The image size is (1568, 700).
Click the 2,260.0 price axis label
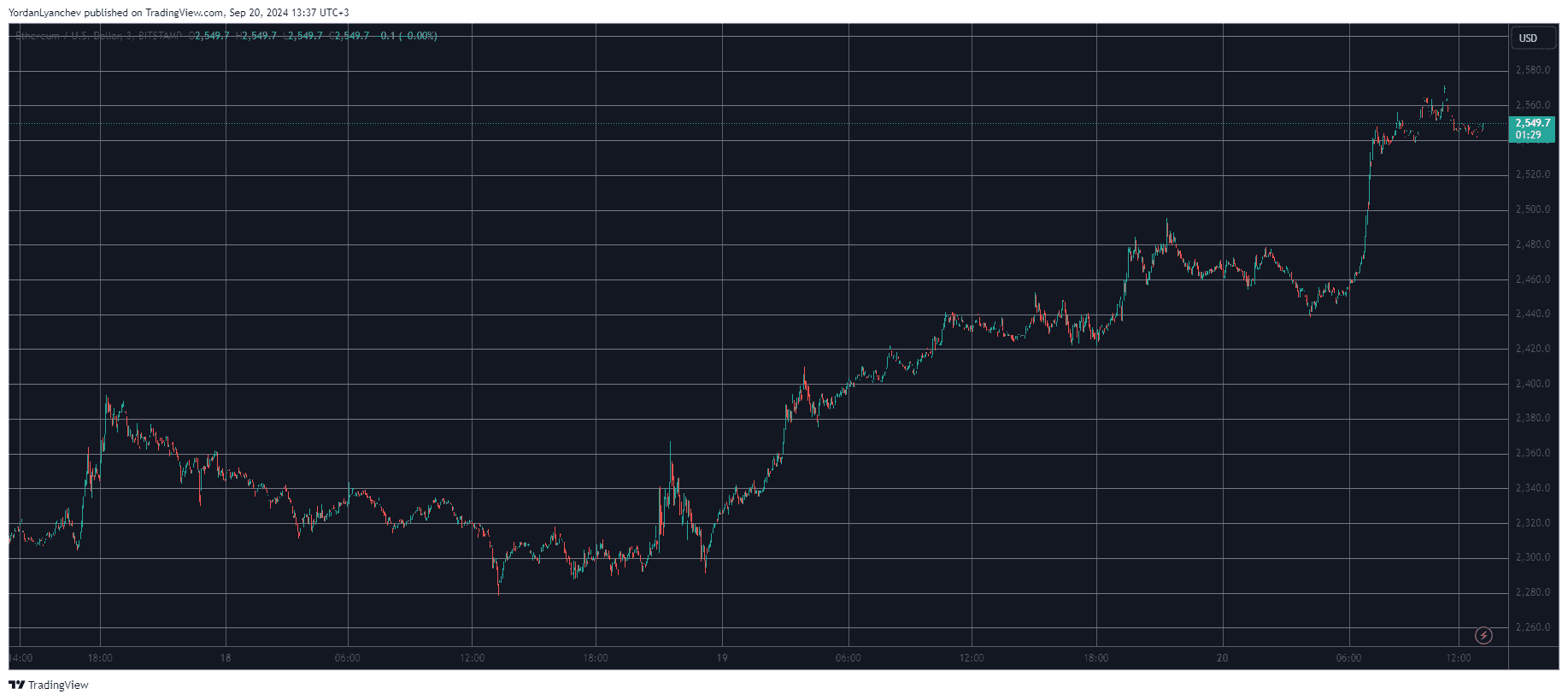(x=1533, y=627)
